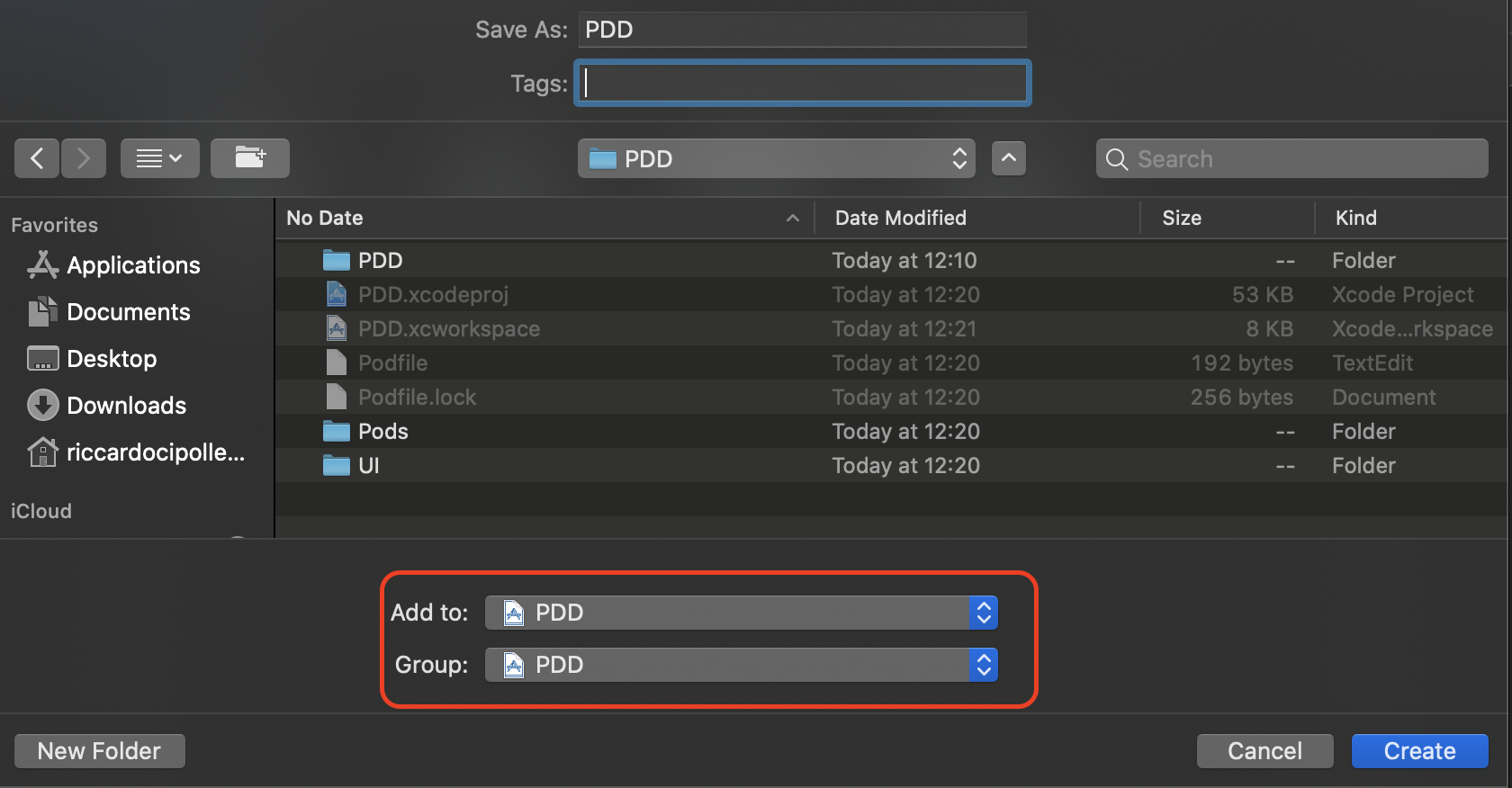Click the Create button
The height and width of the screenshot is (788, 1512).
coord(1419,751)
